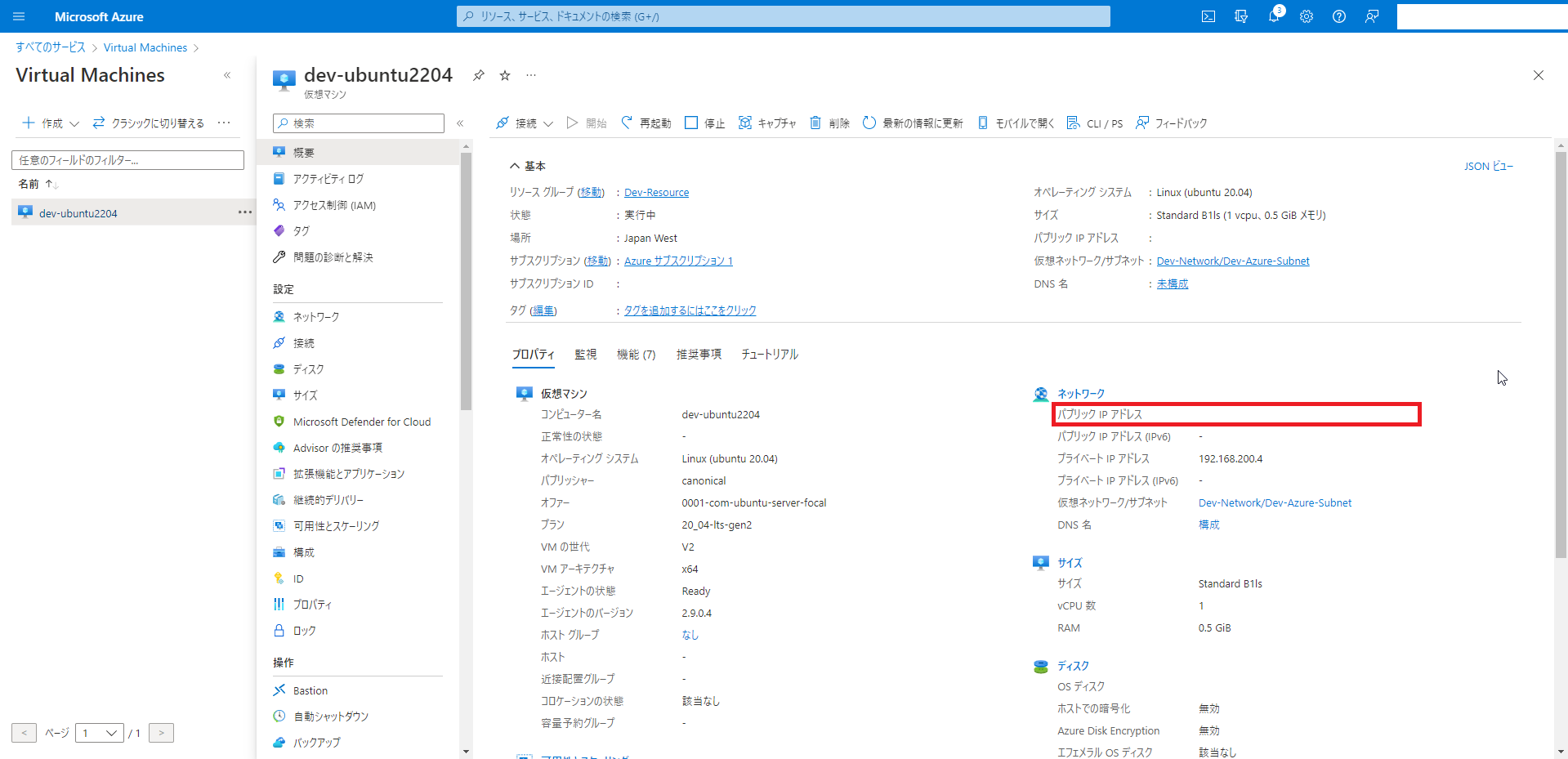
Task: Open the Azure portal hamburger menu
Action: tap(19, 16)
